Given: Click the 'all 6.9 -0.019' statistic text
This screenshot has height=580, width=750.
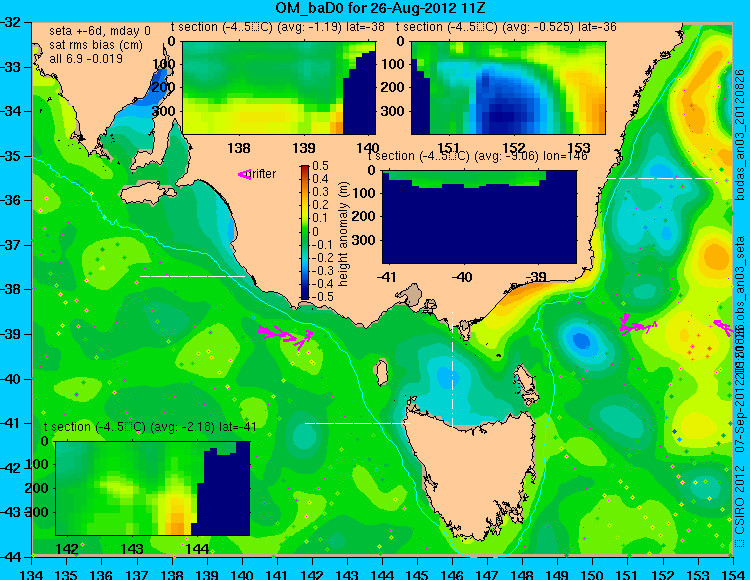Looking at the screenshot, I should pyautogui.click(x=86, y=58).
